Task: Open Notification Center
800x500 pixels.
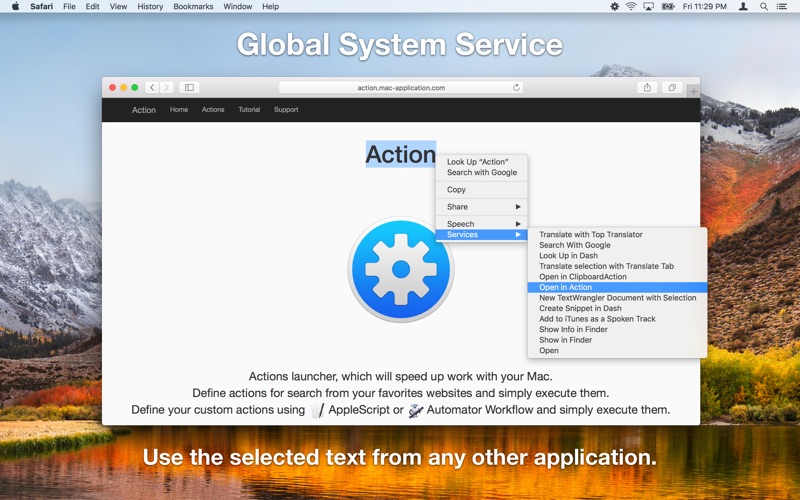Action: [x=782, y=7]
